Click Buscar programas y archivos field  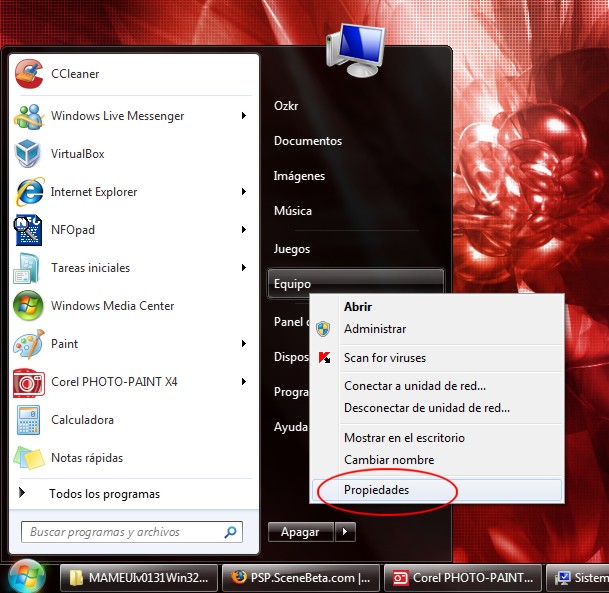tap(132, 532)
